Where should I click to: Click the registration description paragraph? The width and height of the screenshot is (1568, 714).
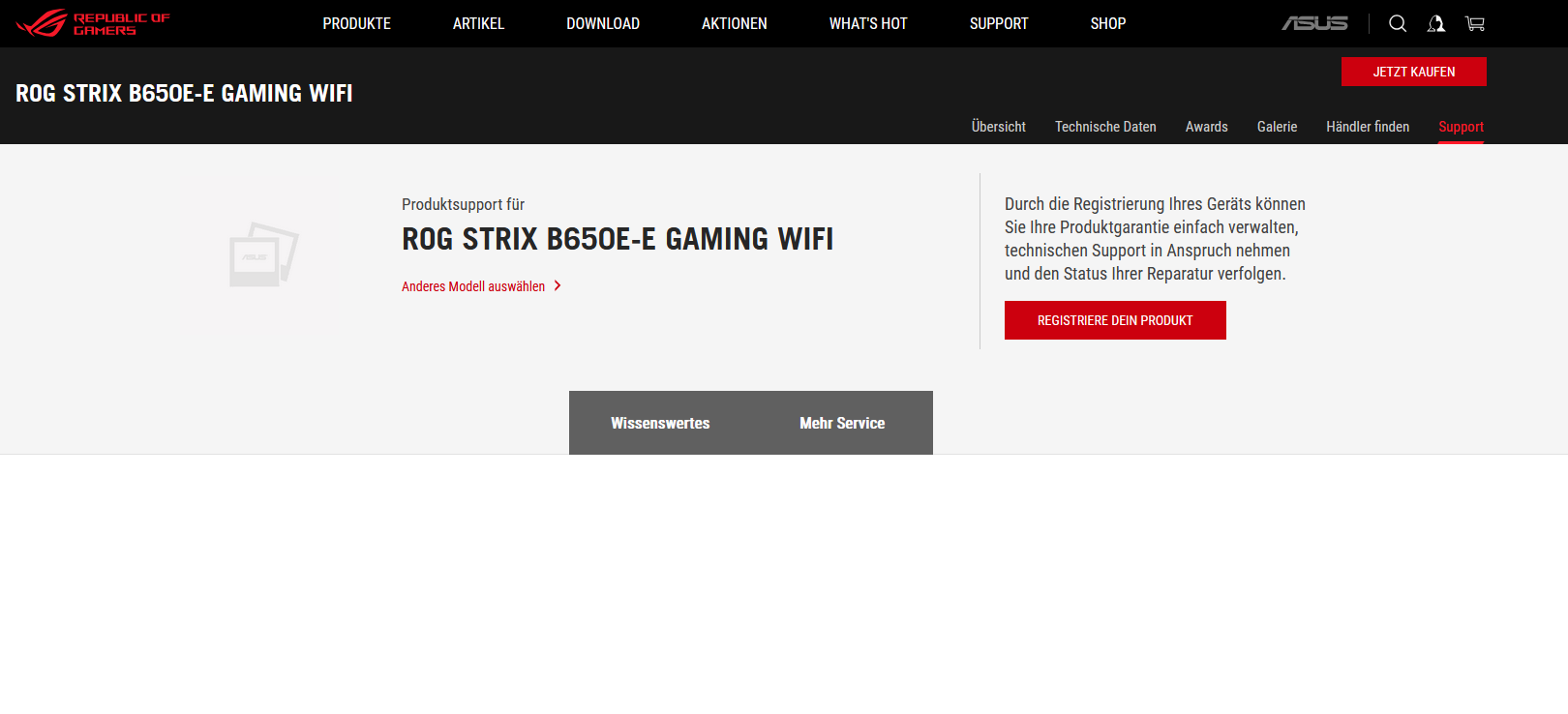point(1155,239)
